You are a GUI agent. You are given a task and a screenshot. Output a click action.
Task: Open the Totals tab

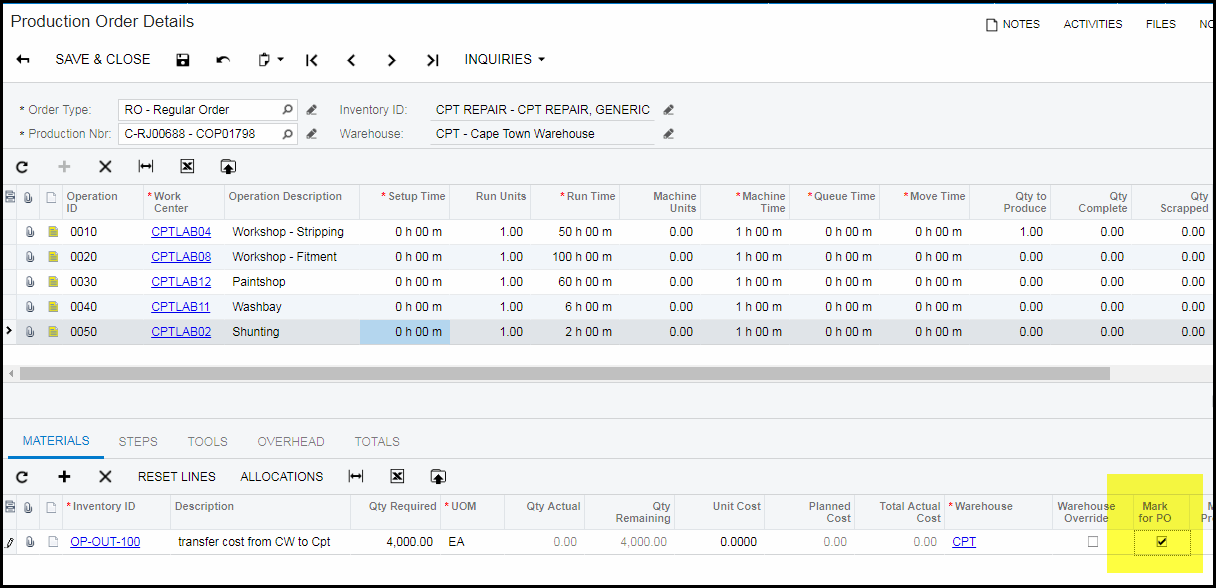point(377,441)
